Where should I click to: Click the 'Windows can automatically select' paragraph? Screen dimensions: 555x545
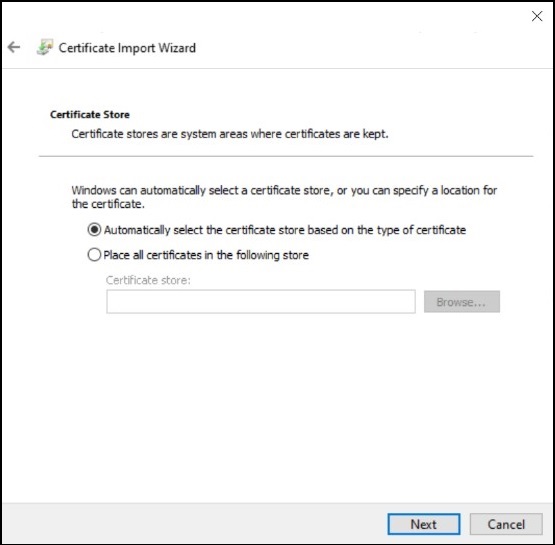point(284,197)
